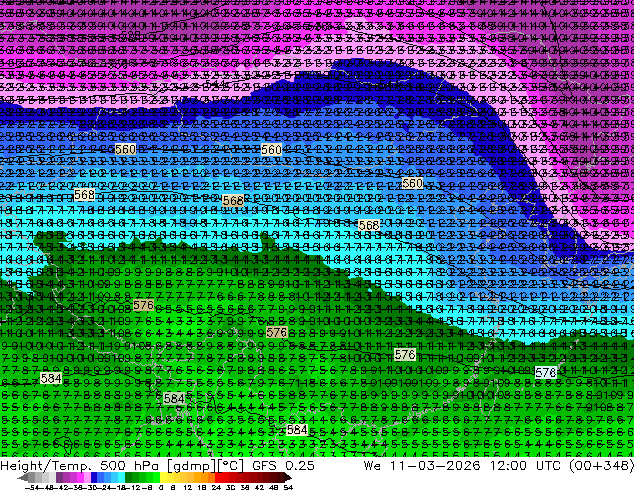Click the '18' positive legend value
The width and height of the screenshot is (634, 490).
201,487
